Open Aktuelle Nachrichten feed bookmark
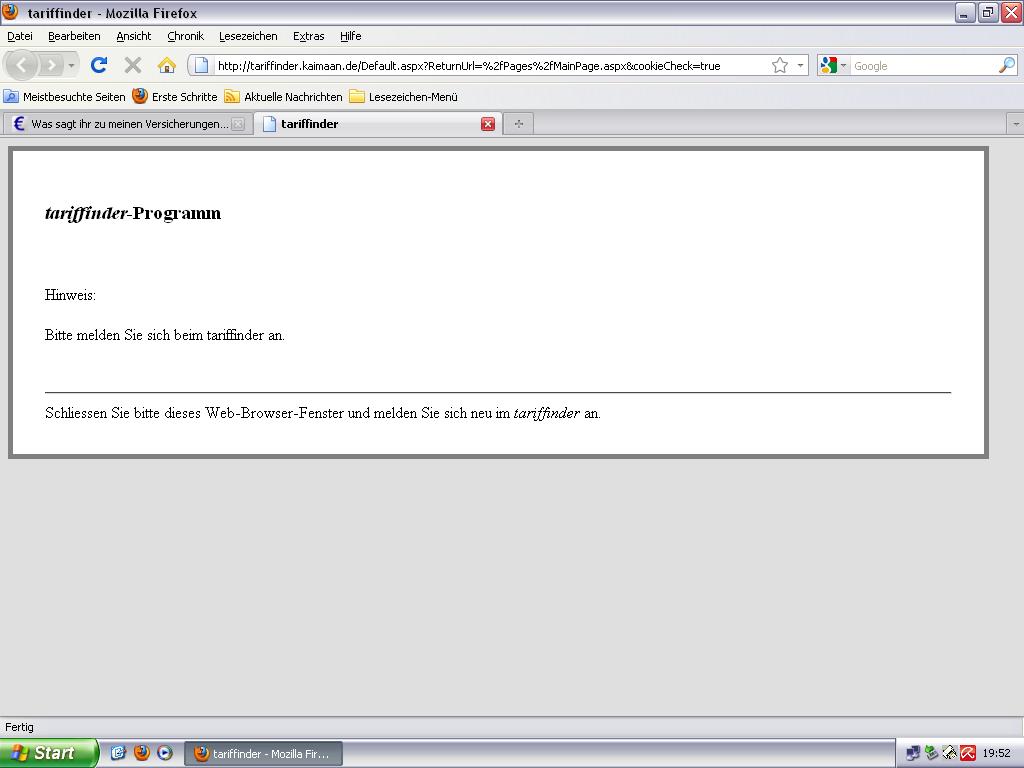The height and width of the screenshot is (768, 1024). coord(283,97)
